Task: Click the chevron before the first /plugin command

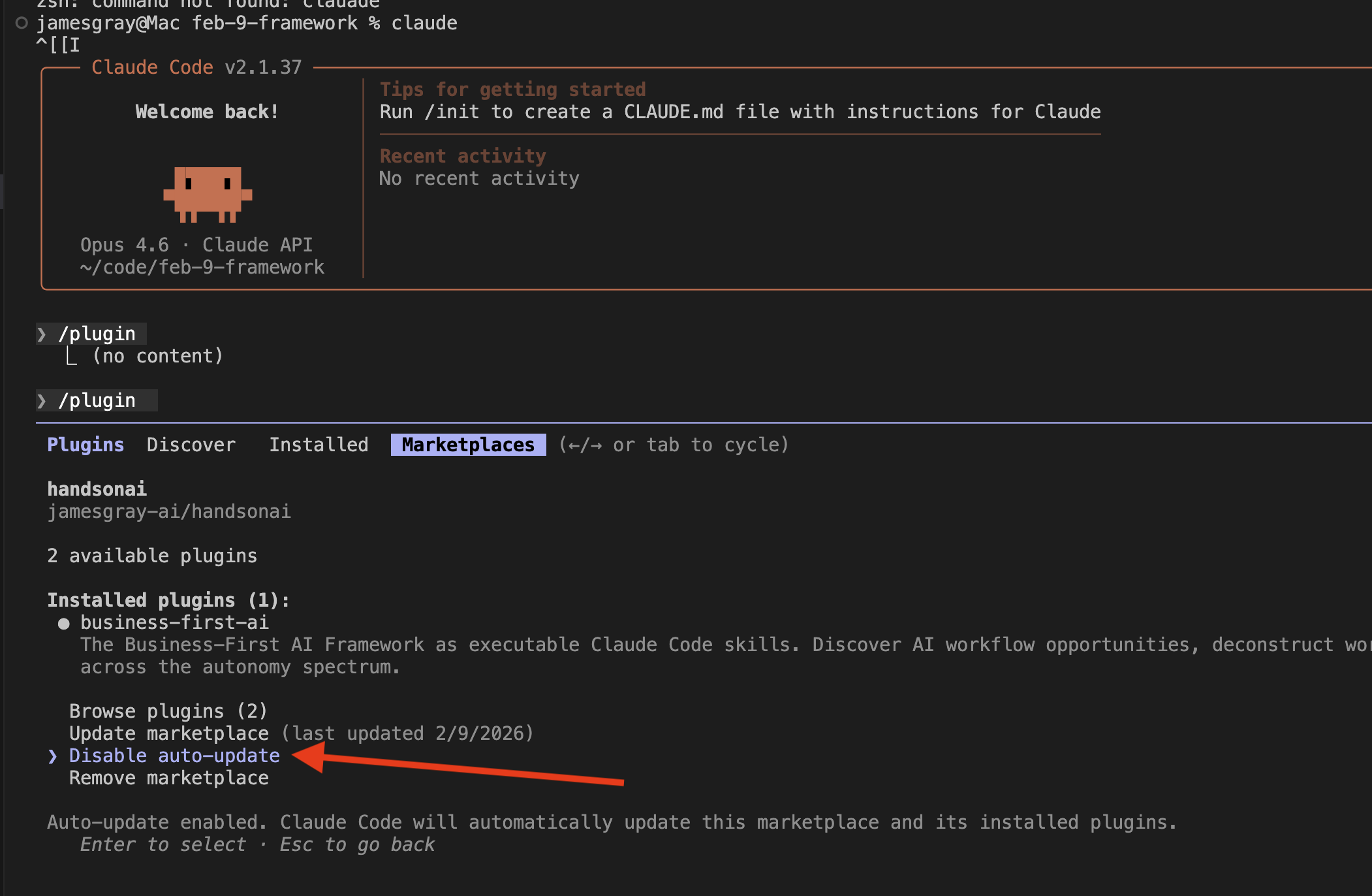Action: coord(42,334)
